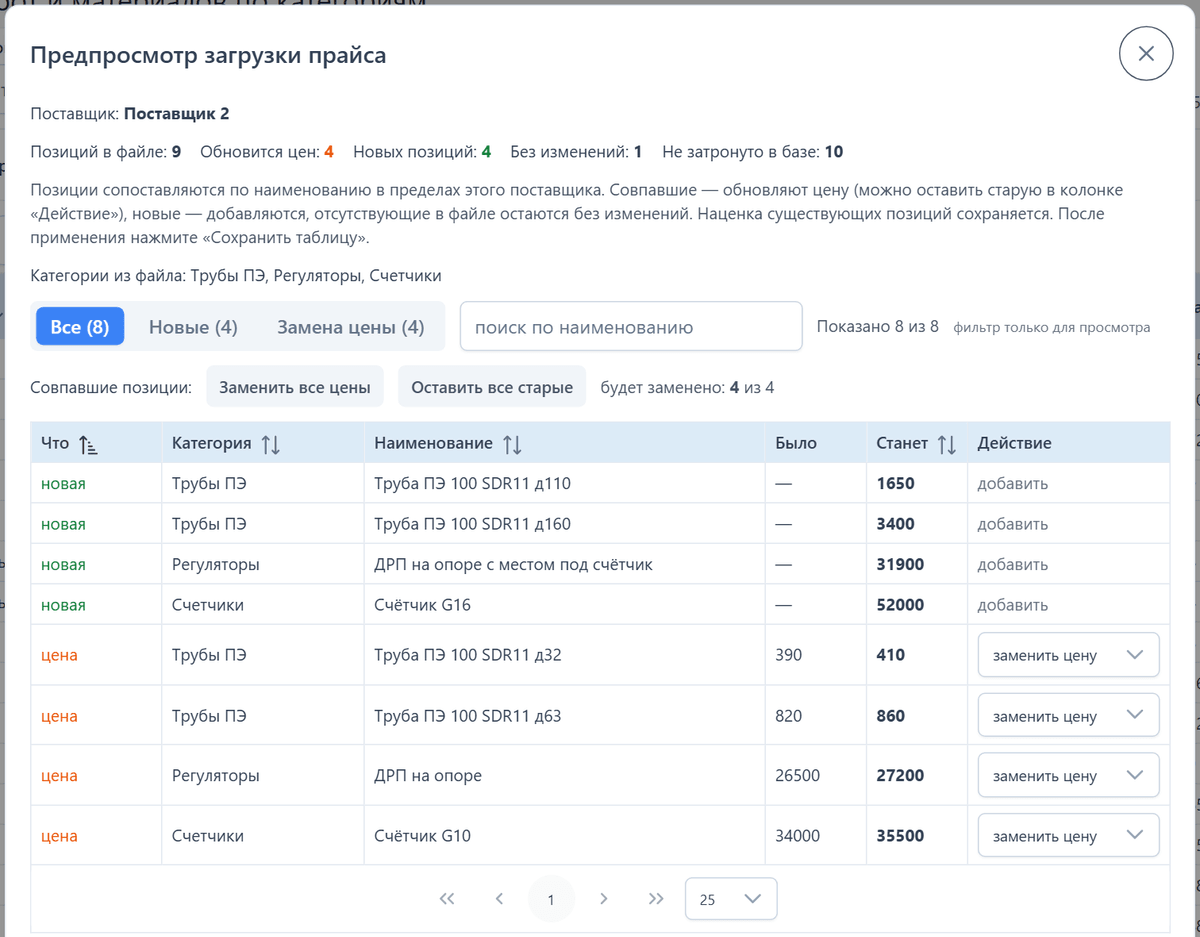Click the Оставить все старые button

point(492,387)
